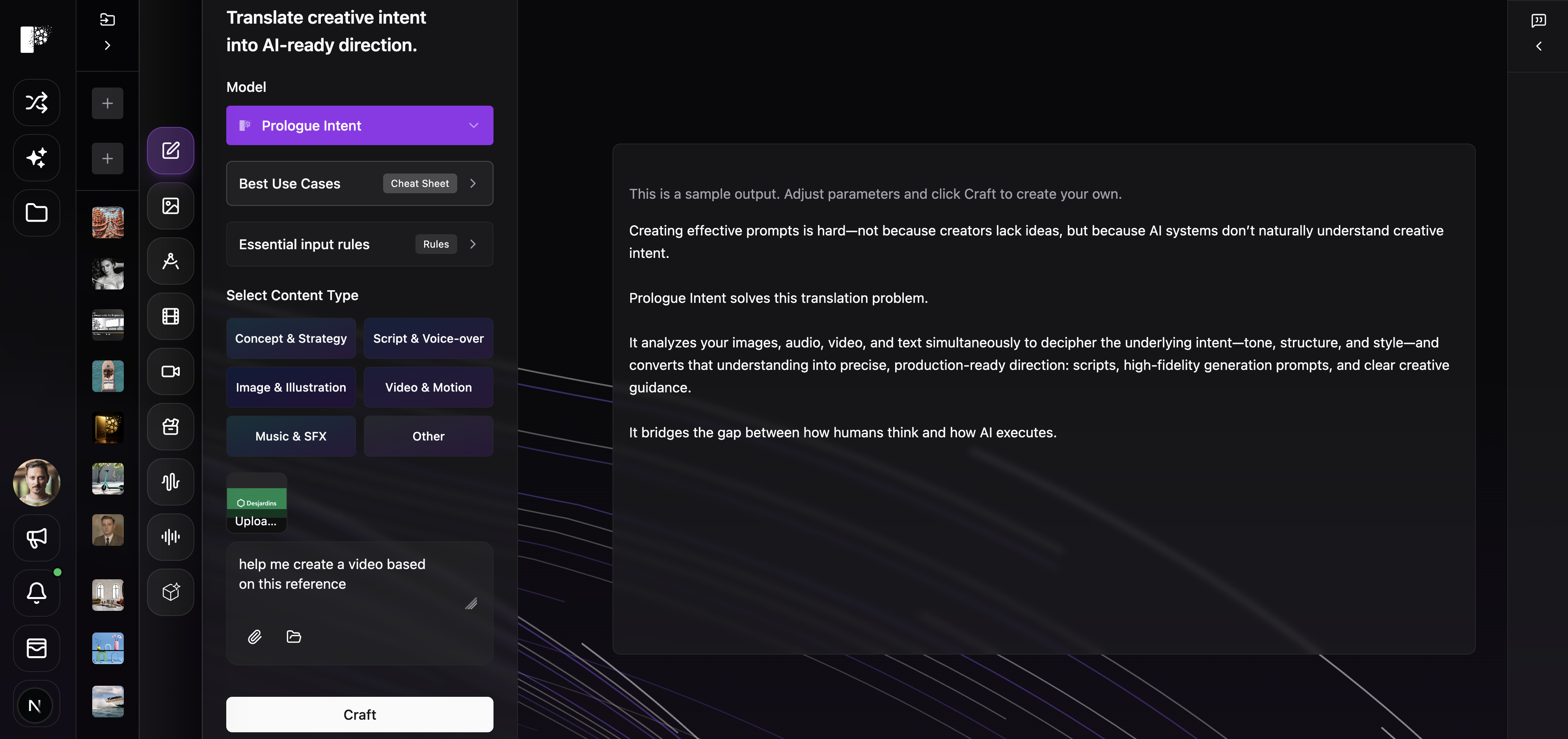
Task: Click the paperclip attach icon
Action: (x=254, y=637)
